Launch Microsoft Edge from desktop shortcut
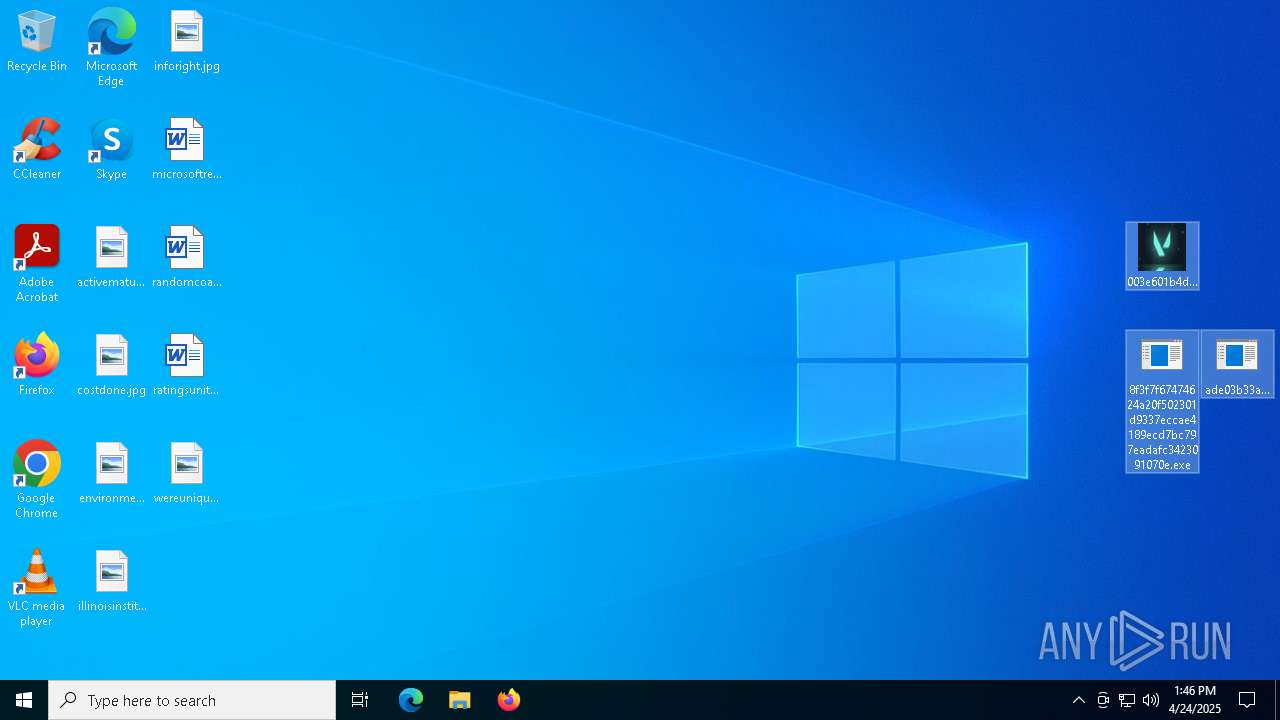1280x720 pixels. (x=111, y=48)
